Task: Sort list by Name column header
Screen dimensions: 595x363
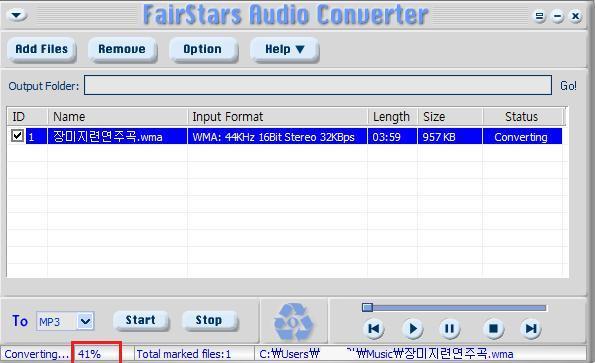Action: 117,116
